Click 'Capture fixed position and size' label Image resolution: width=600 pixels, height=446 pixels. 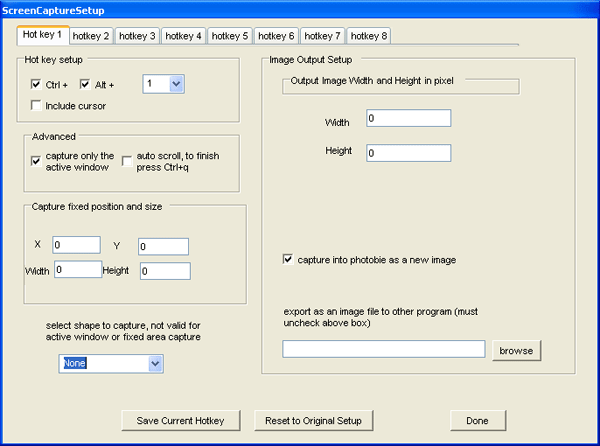pos(97,207)
